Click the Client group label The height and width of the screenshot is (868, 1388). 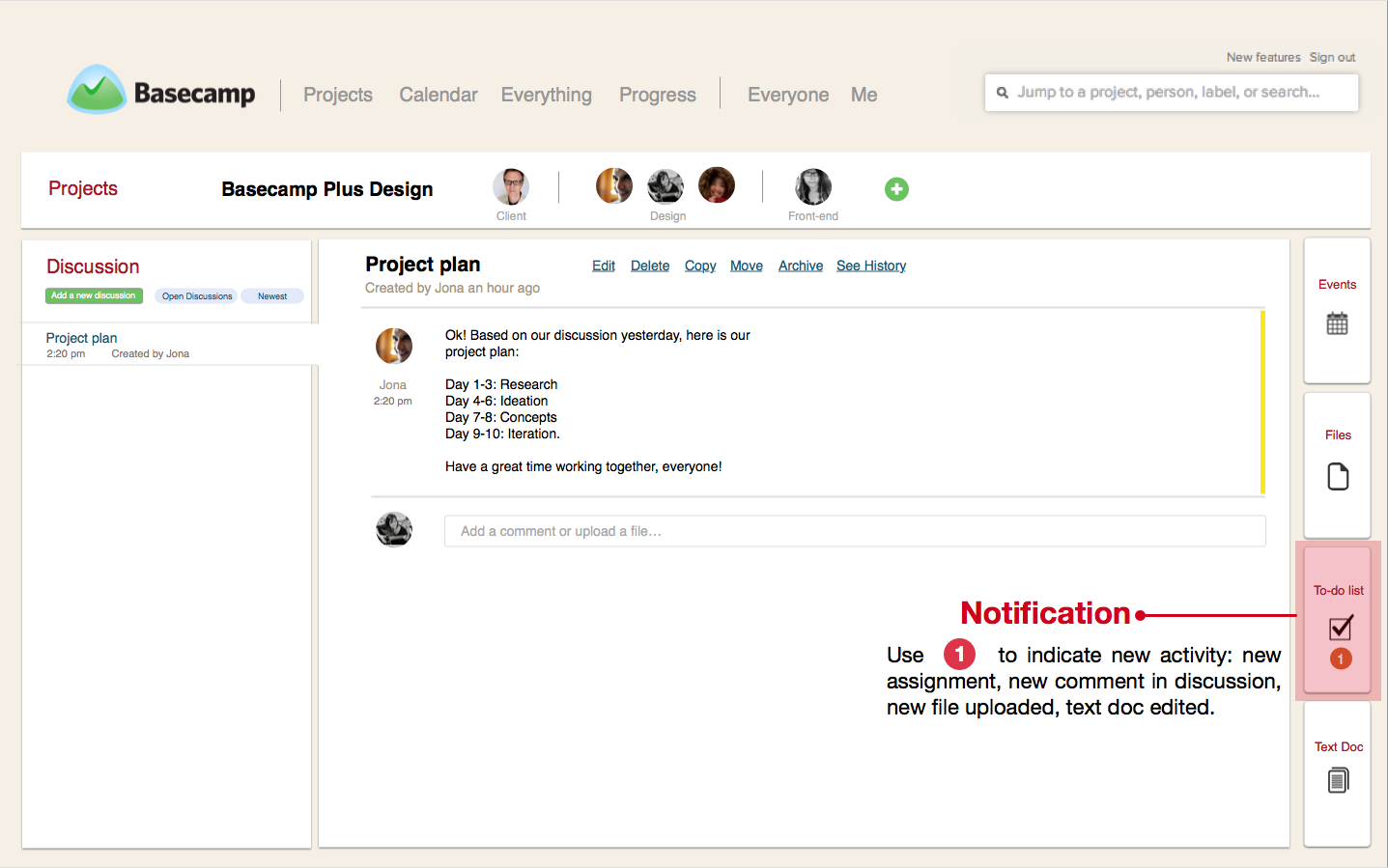(x=511, y=216)
